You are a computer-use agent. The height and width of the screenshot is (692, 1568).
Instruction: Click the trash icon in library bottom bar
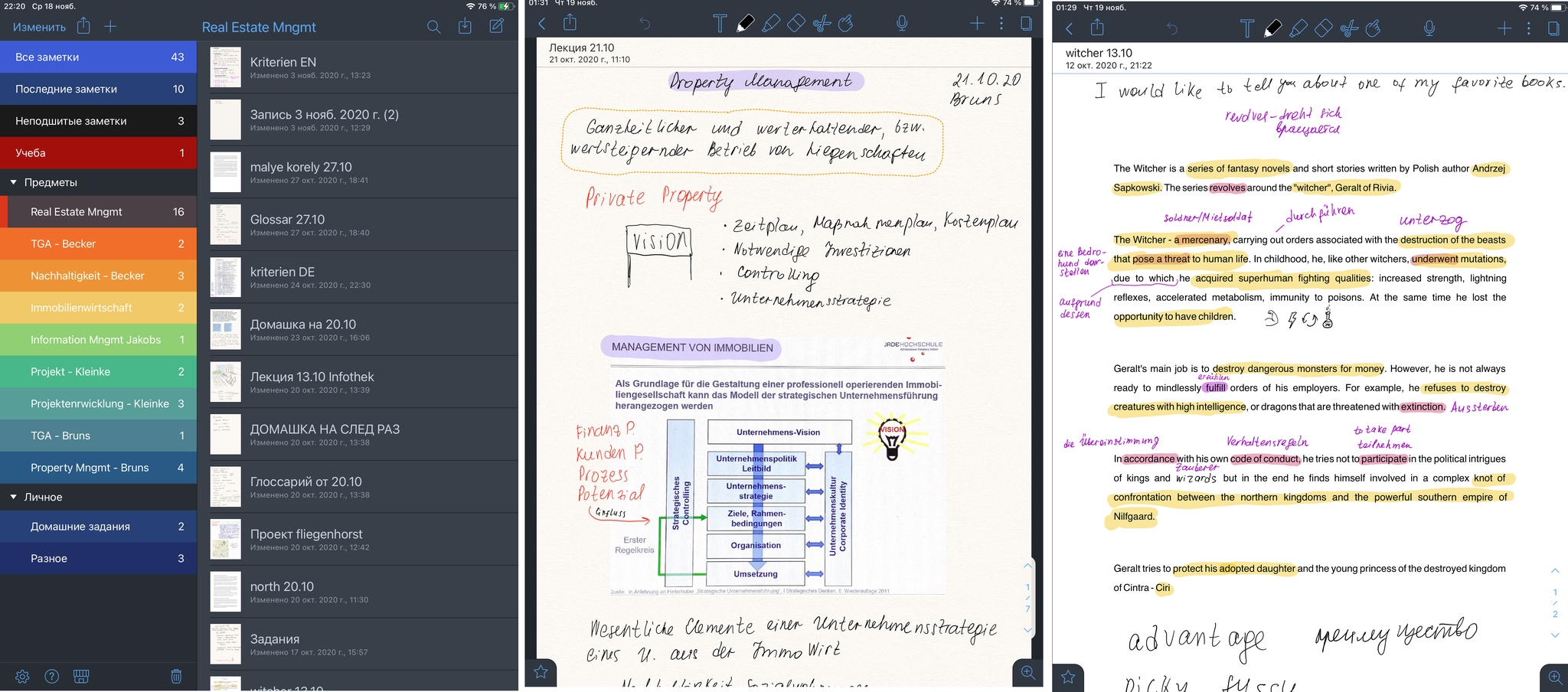click(x=176, y=676)
